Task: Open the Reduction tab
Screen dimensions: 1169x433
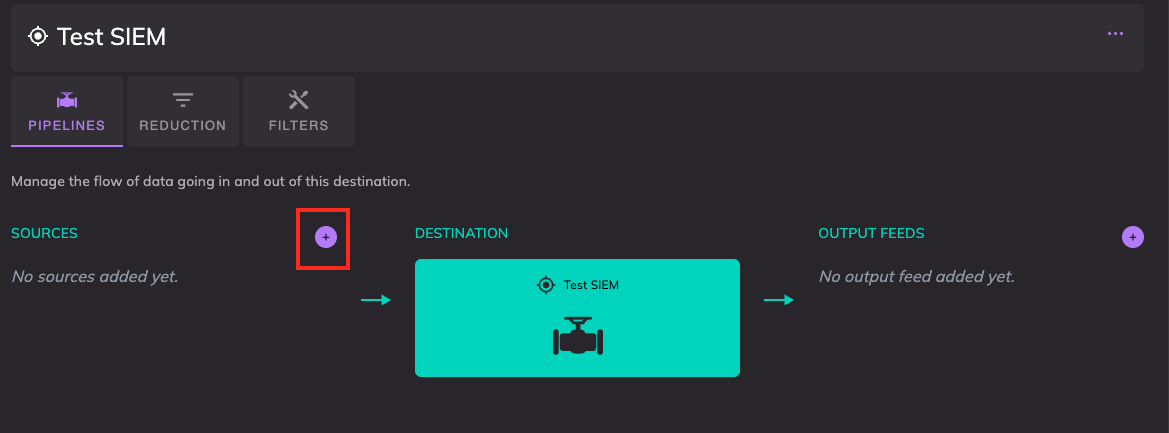Action: (x=183, y=112)
